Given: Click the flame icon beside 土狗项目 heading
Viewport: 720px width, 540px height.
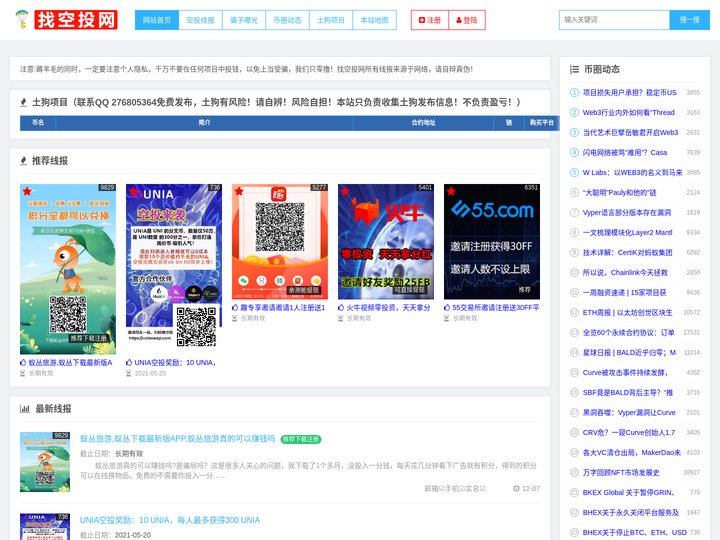Looking at the screenshot, I should click(x=24, y=102).
